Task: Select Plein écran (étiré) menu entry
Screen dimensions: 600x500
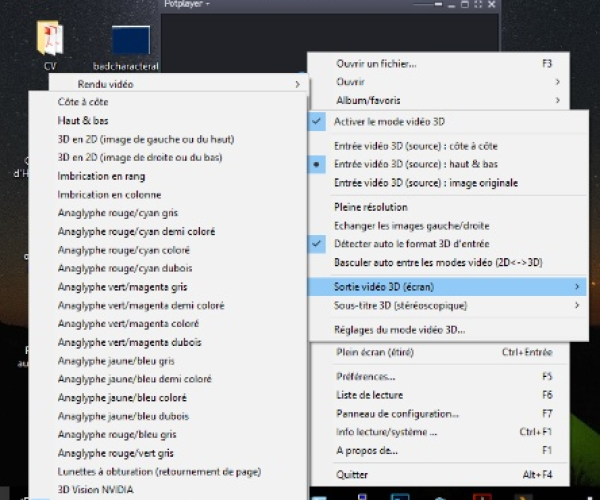Action: (439, 352)
